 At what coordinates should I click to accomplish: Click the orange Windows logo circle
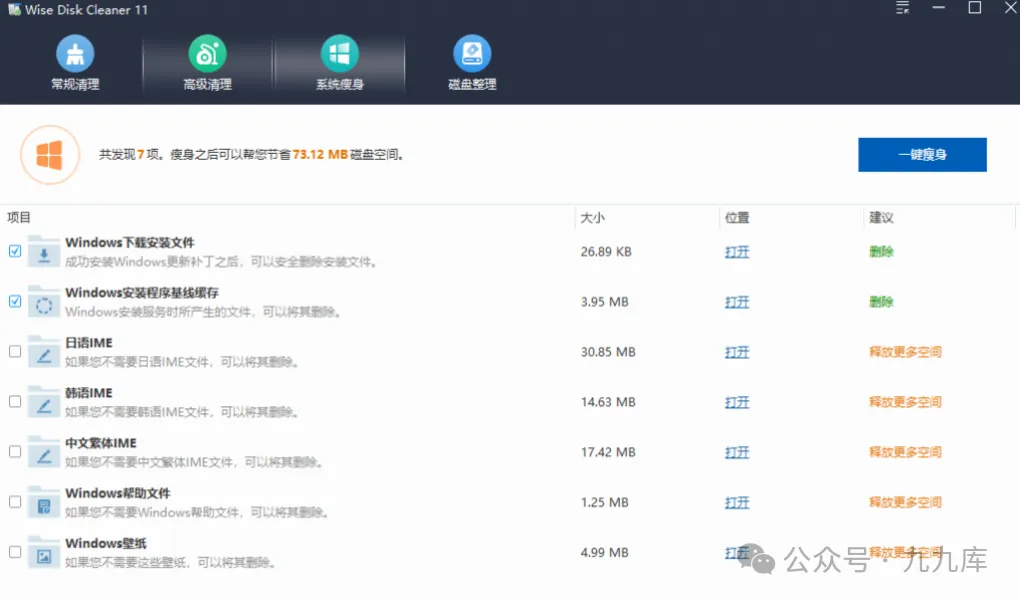(50, 155)
